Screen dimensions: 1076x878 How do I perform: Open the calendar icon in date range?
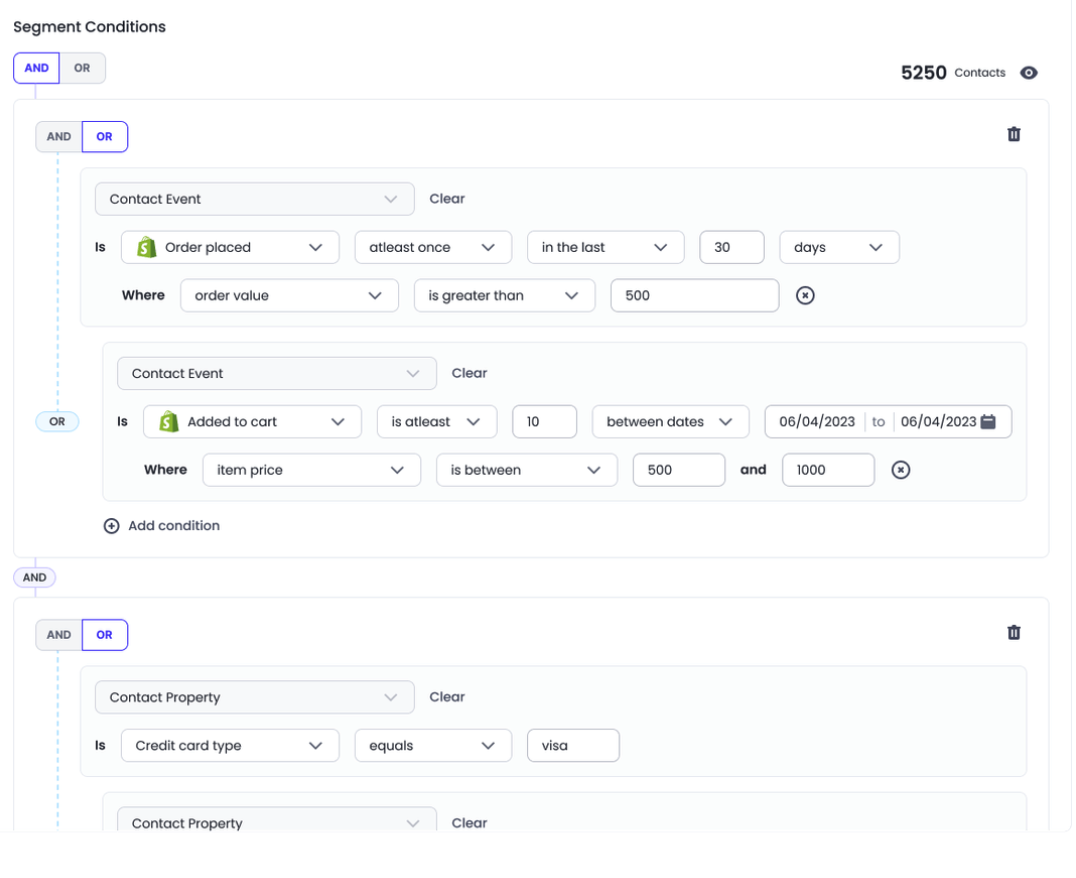click(x=988, y=422)
